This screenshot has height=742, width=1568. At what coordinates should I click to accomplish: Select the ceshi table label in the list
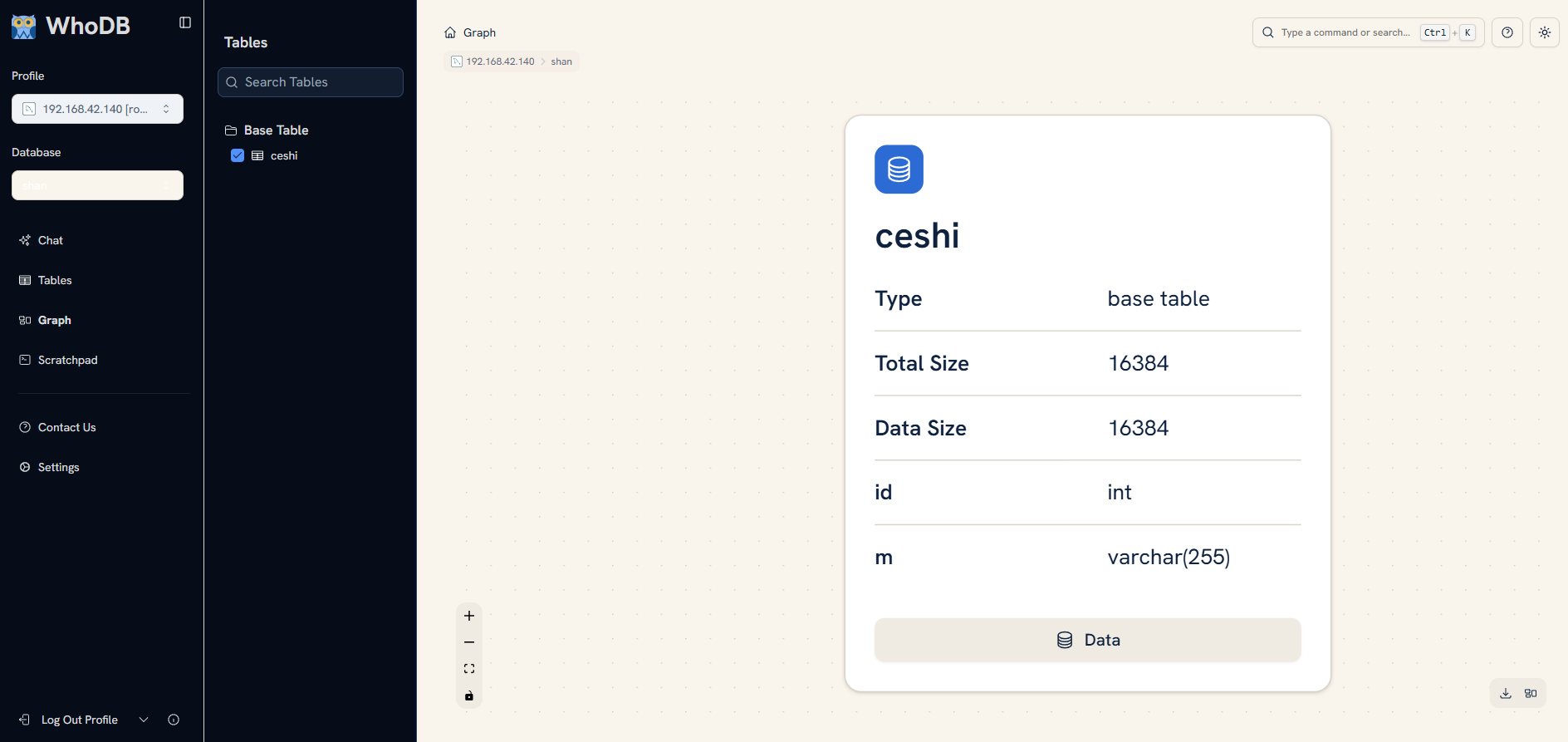[284, 155]
